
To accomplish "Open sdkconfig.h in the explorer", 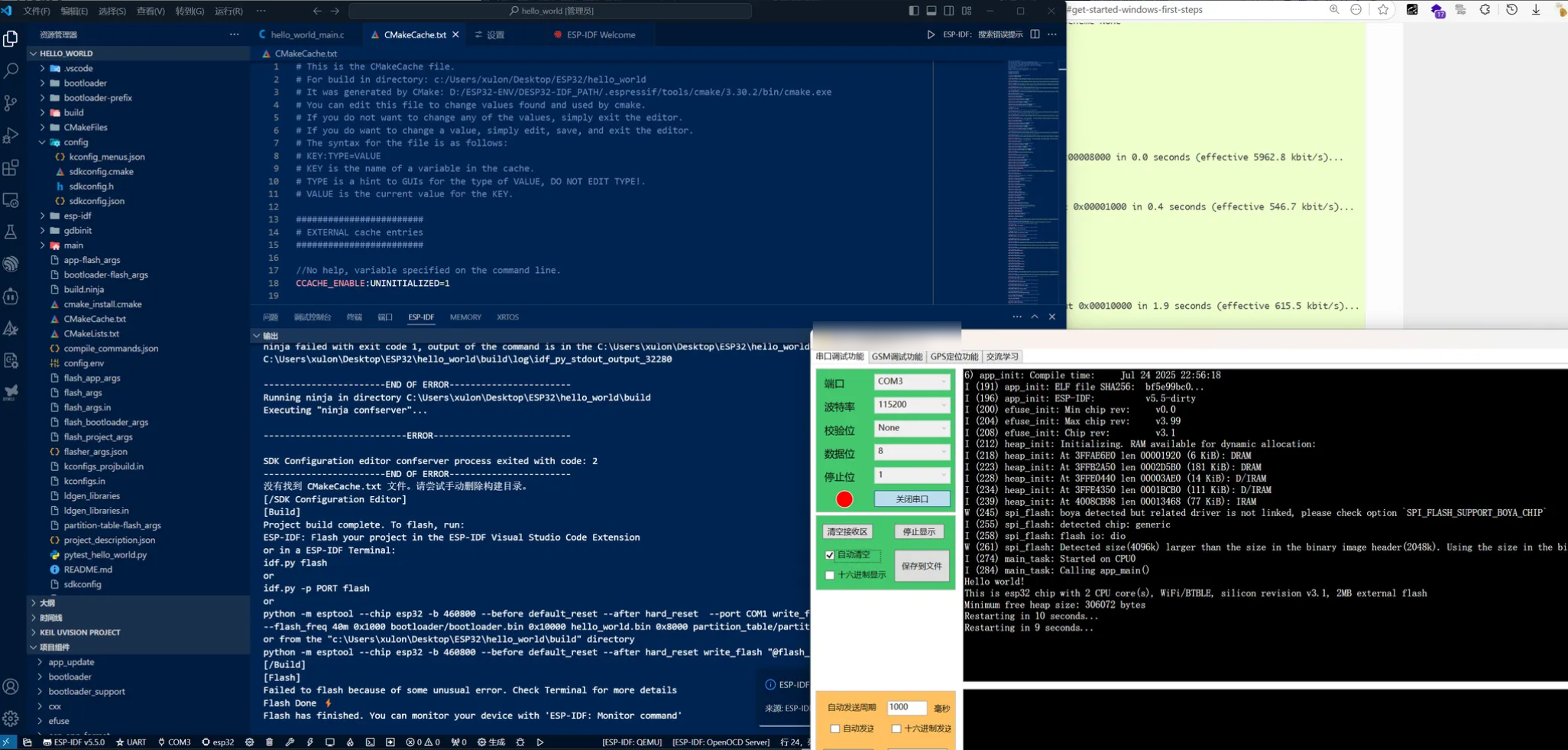I will click(91, 187).
